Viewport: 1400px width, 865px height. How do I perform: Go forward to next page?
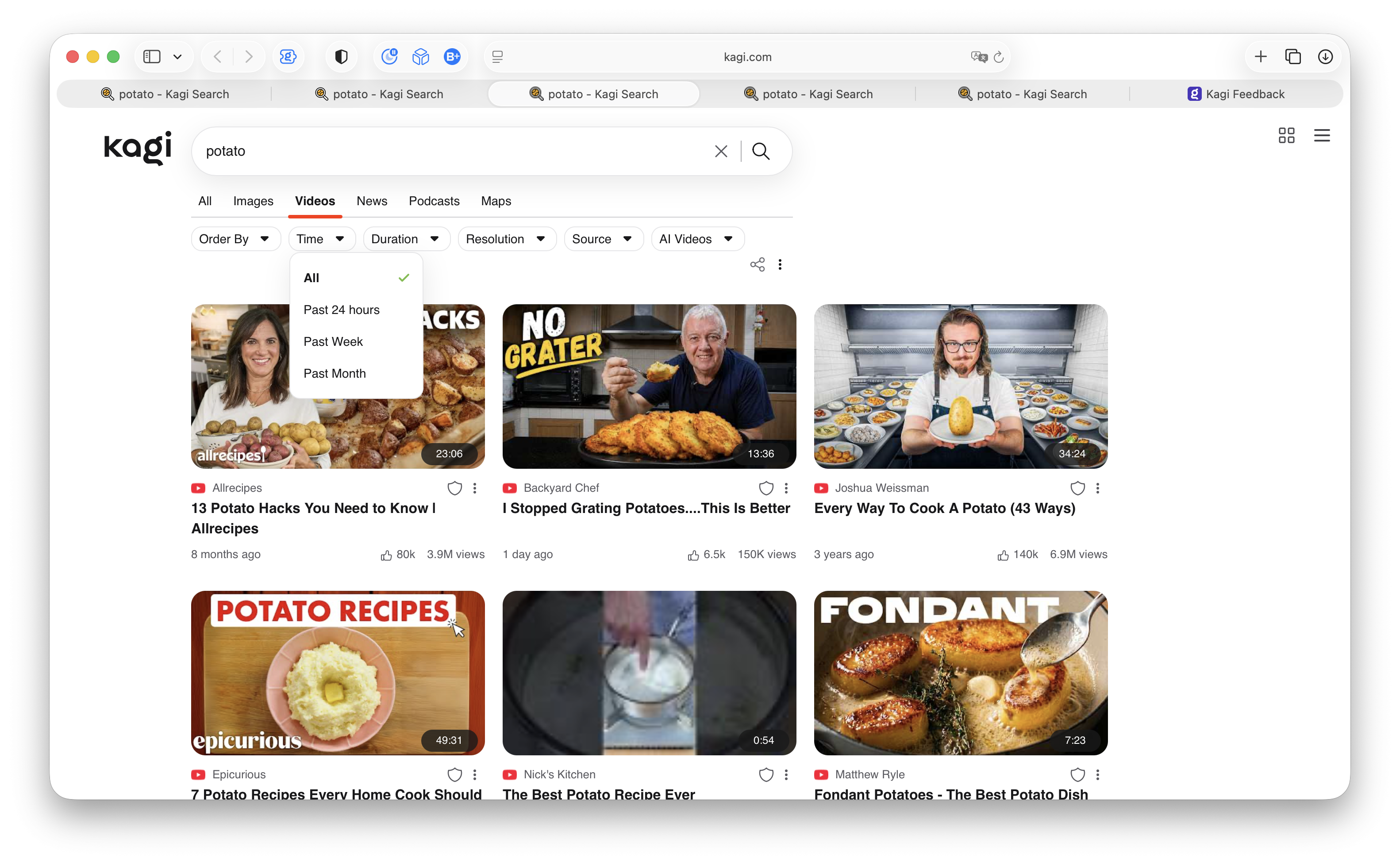[x=248, y=57]
